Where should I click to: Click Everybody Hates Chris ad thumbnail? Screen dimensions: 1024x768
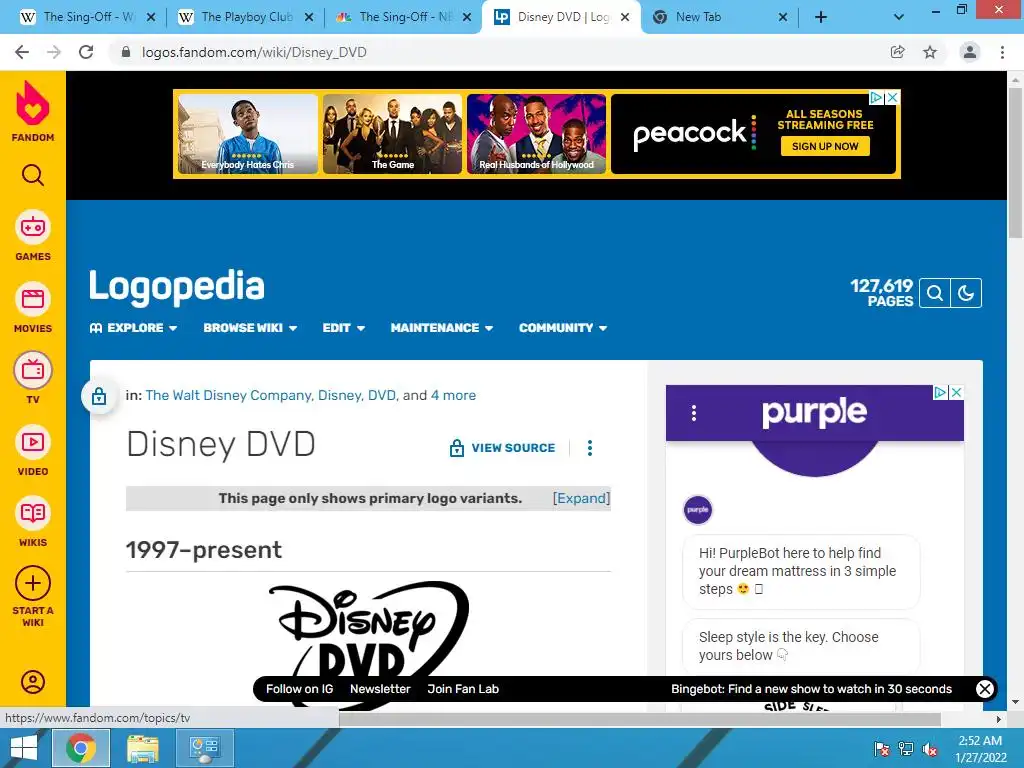coord(248,134)
